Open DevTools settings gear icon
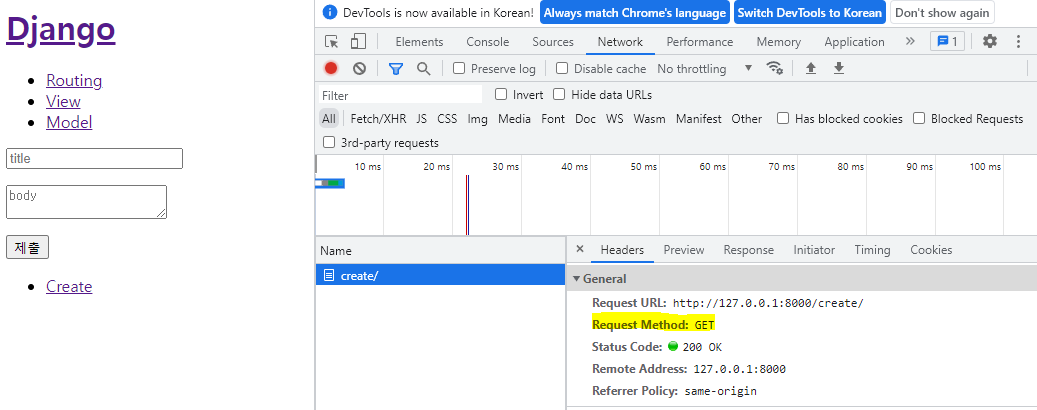The image size is (1037, 410). 989,42
